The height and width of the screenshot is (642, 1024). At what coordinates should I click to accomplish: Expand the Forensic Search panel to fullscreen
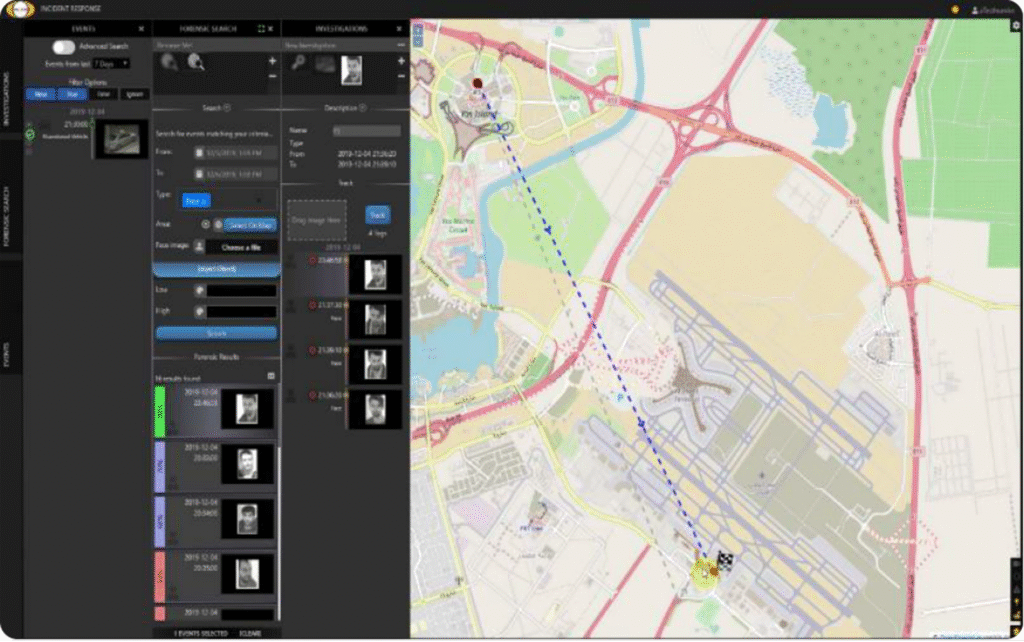tap(259, 29)
